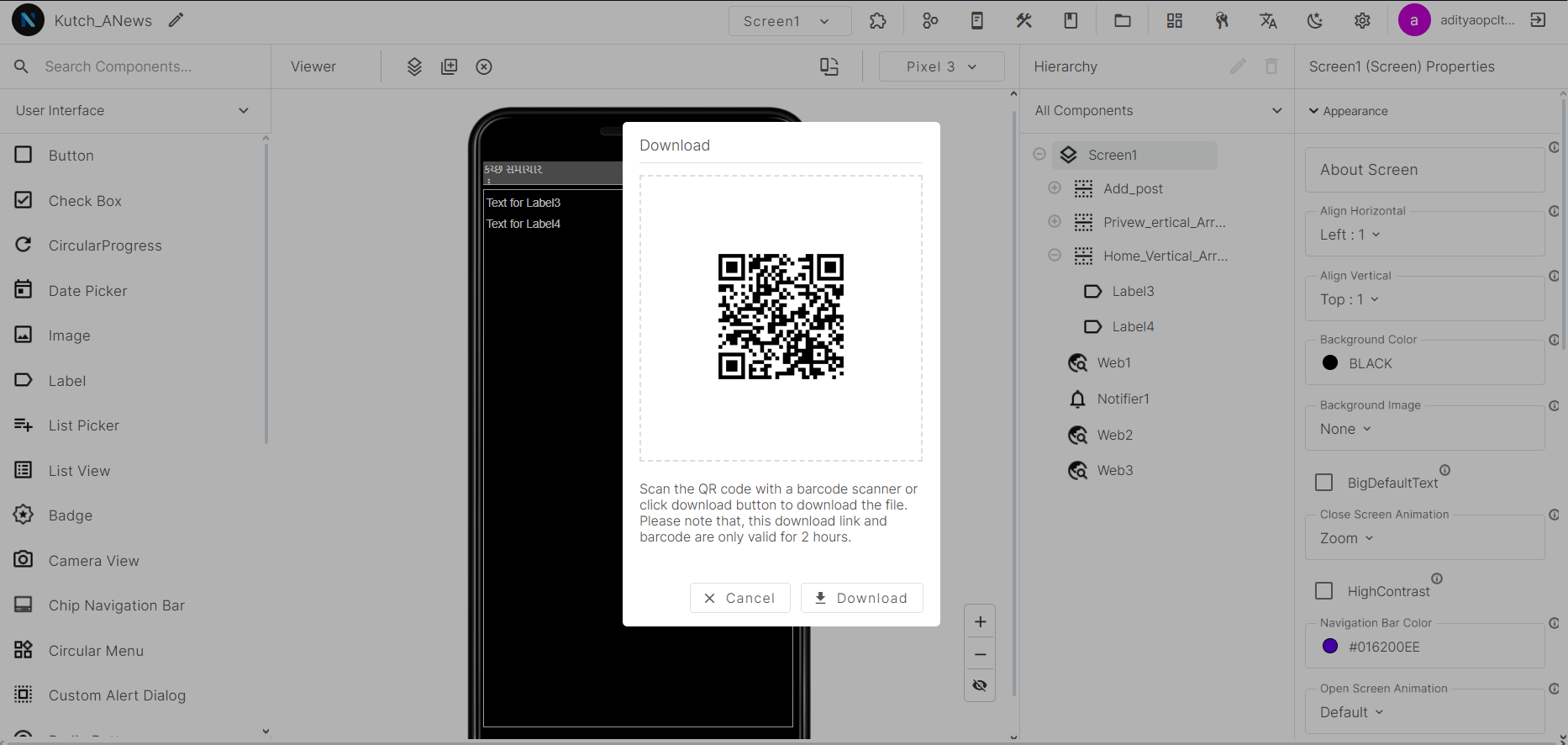1568x745 pixels.
Task: Open Open Screen Animation Default dropdown
Action: (1351, 712)
